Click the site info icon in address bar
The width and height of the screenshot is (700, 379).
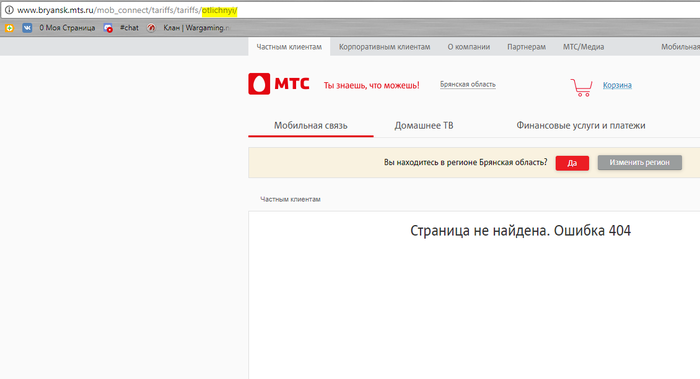point(9,10)
